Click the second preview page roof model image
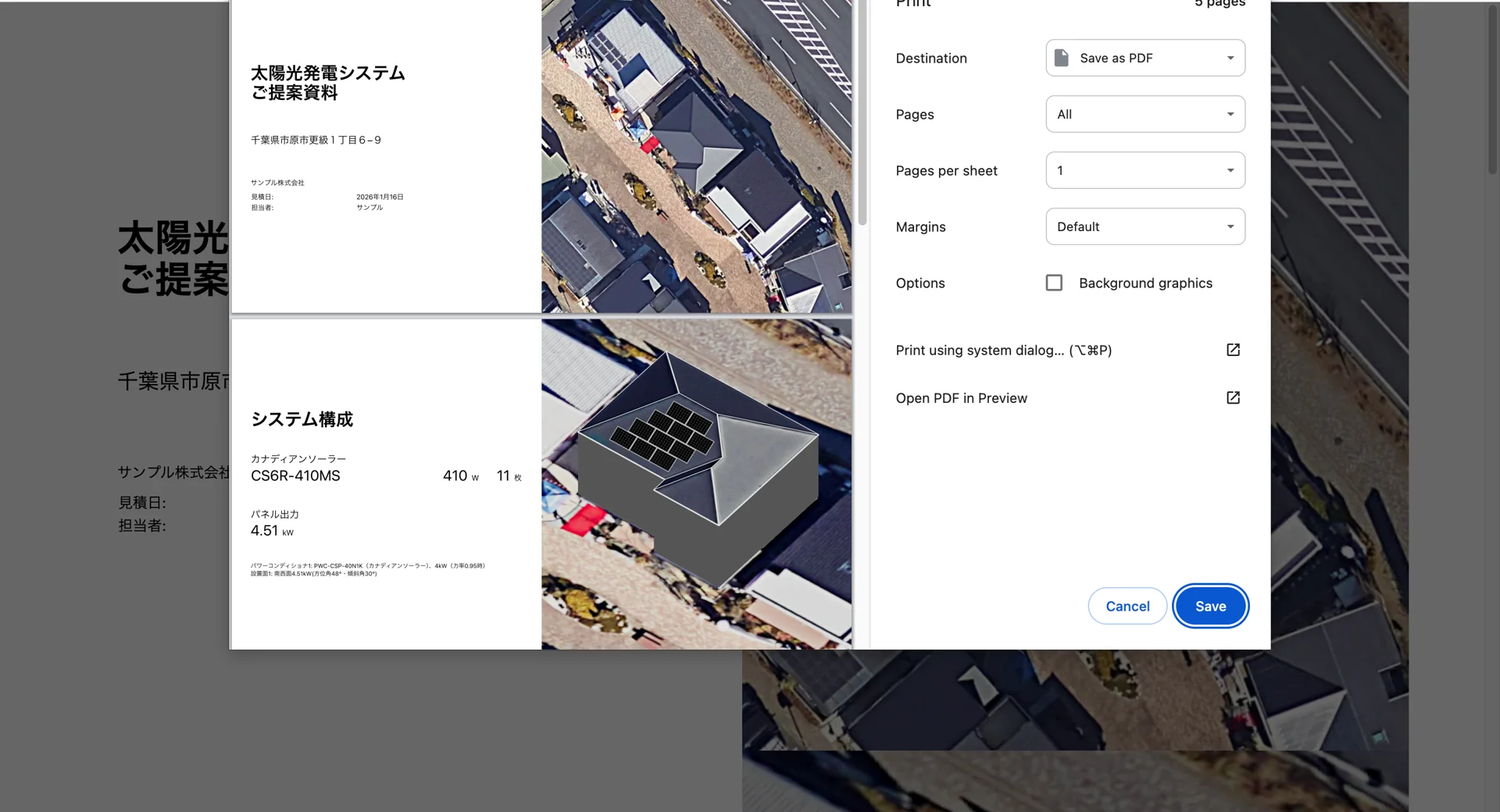The width and height of the screenshot is (1500, 812). click(696, 484)
